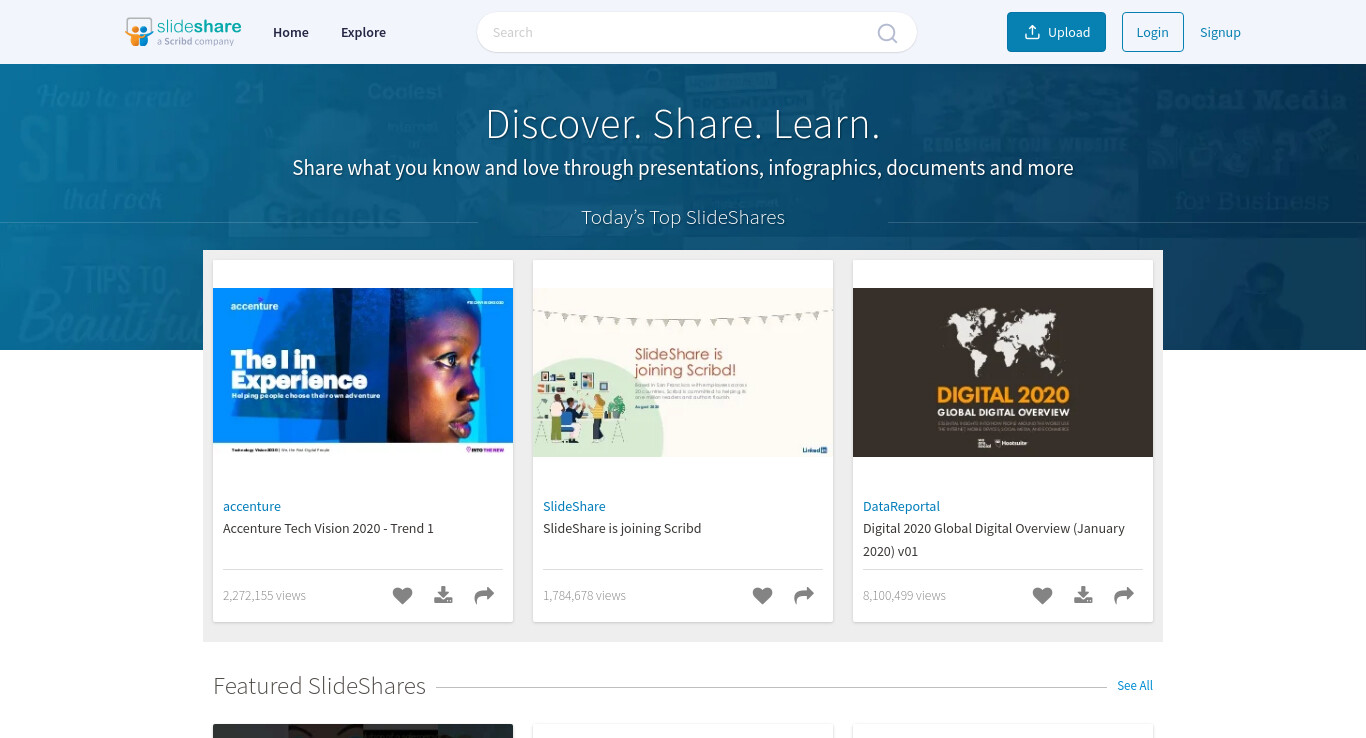Open the DataReportal author link
Screen dimensions: 1366x738
[x=901, y=506]
